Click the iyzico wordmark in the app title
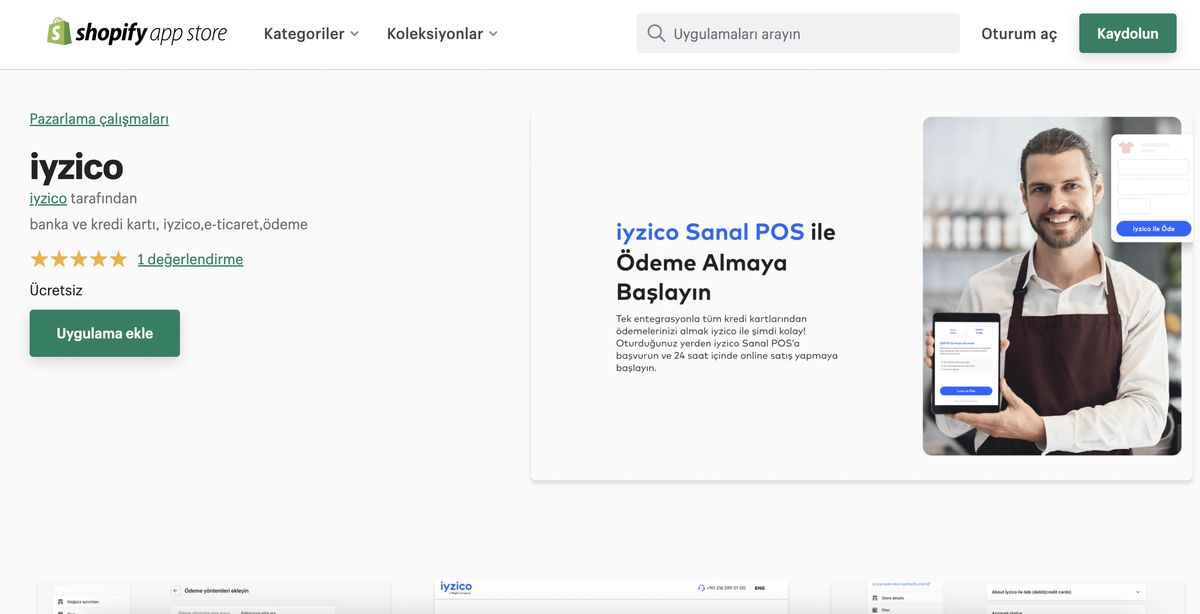This screenshot has width=1200, height=614. tap(75, 168)
